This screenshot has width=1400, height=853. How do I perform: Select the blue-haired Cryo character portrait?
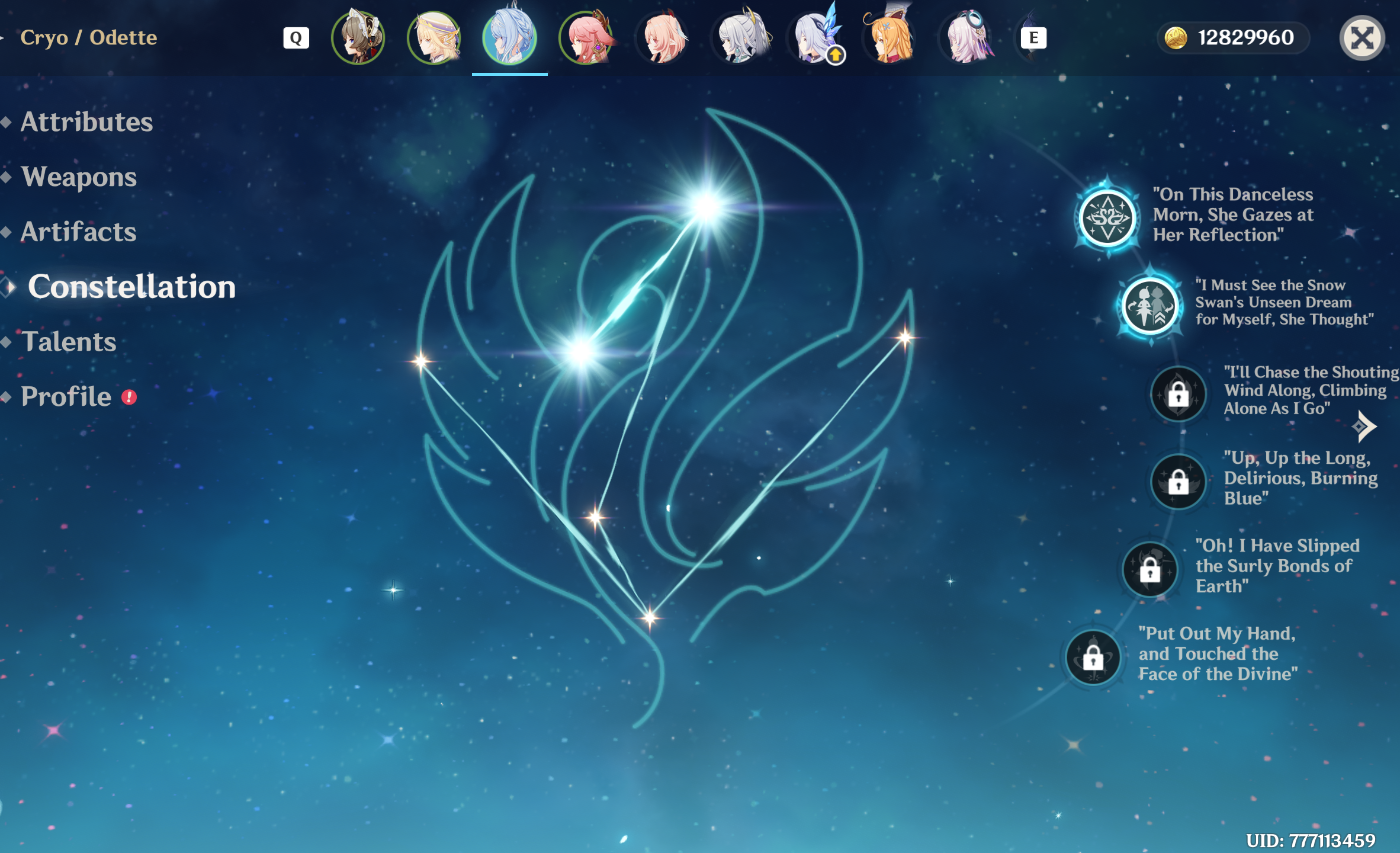pos(510,37)
